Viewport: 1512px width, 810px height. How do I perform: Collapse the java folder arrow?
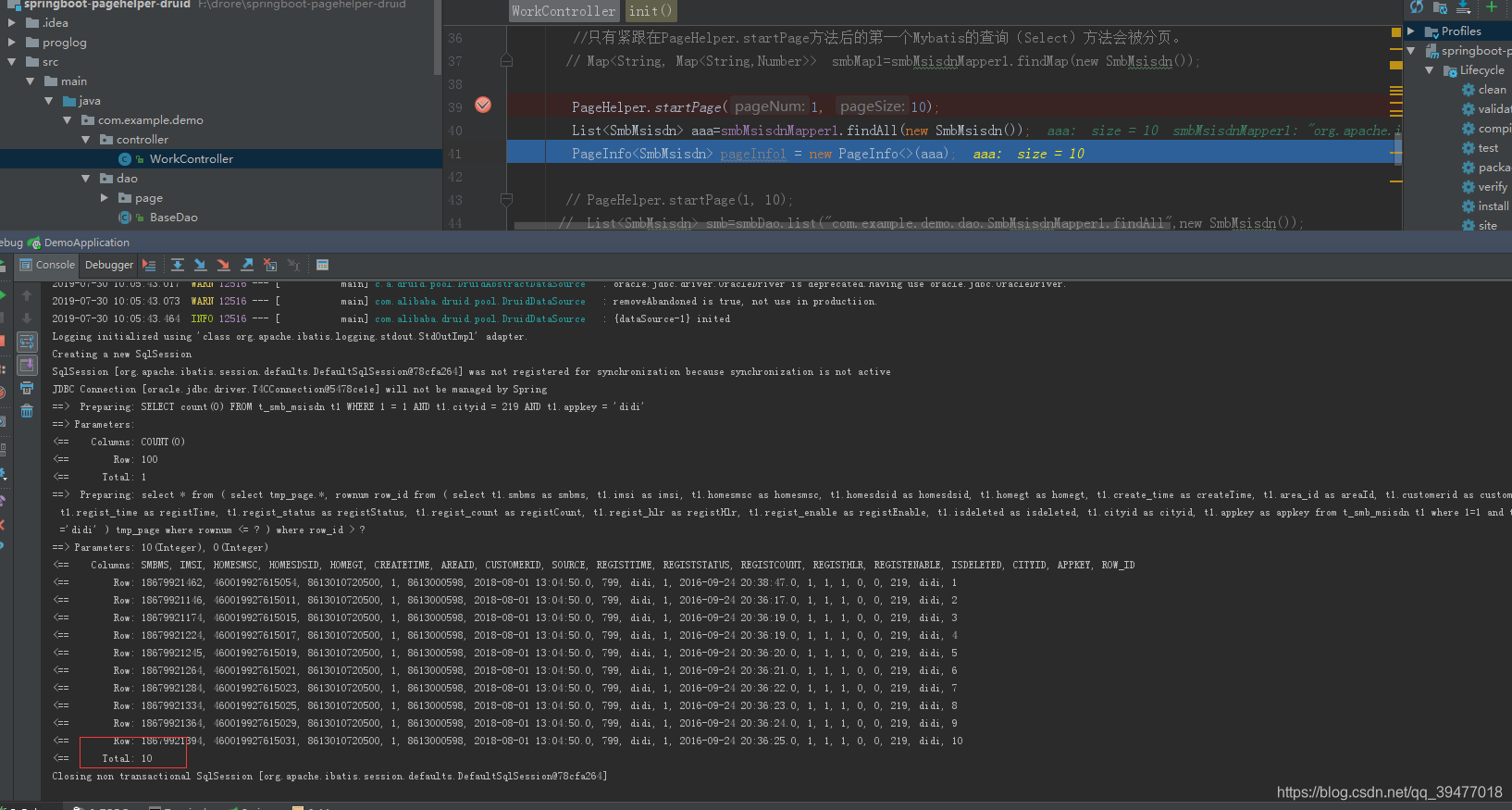(x=49, y=101)
